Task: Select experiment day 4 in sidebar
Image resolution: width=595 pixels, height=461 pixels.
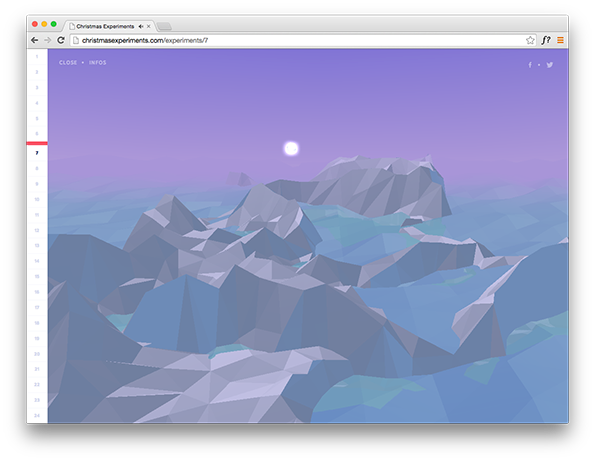Action: tap(37, 103)
